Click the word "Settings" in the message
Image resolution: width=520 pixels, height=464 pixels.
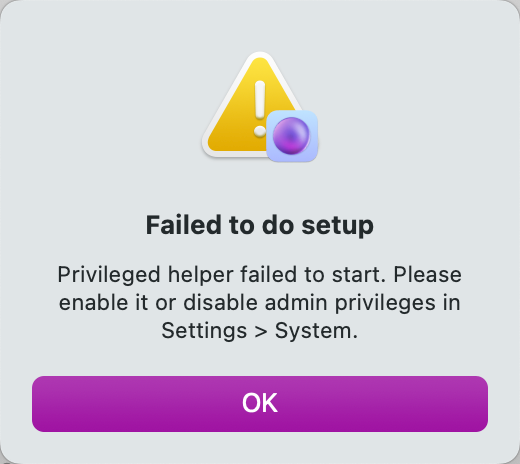click(x=204, y=331)
